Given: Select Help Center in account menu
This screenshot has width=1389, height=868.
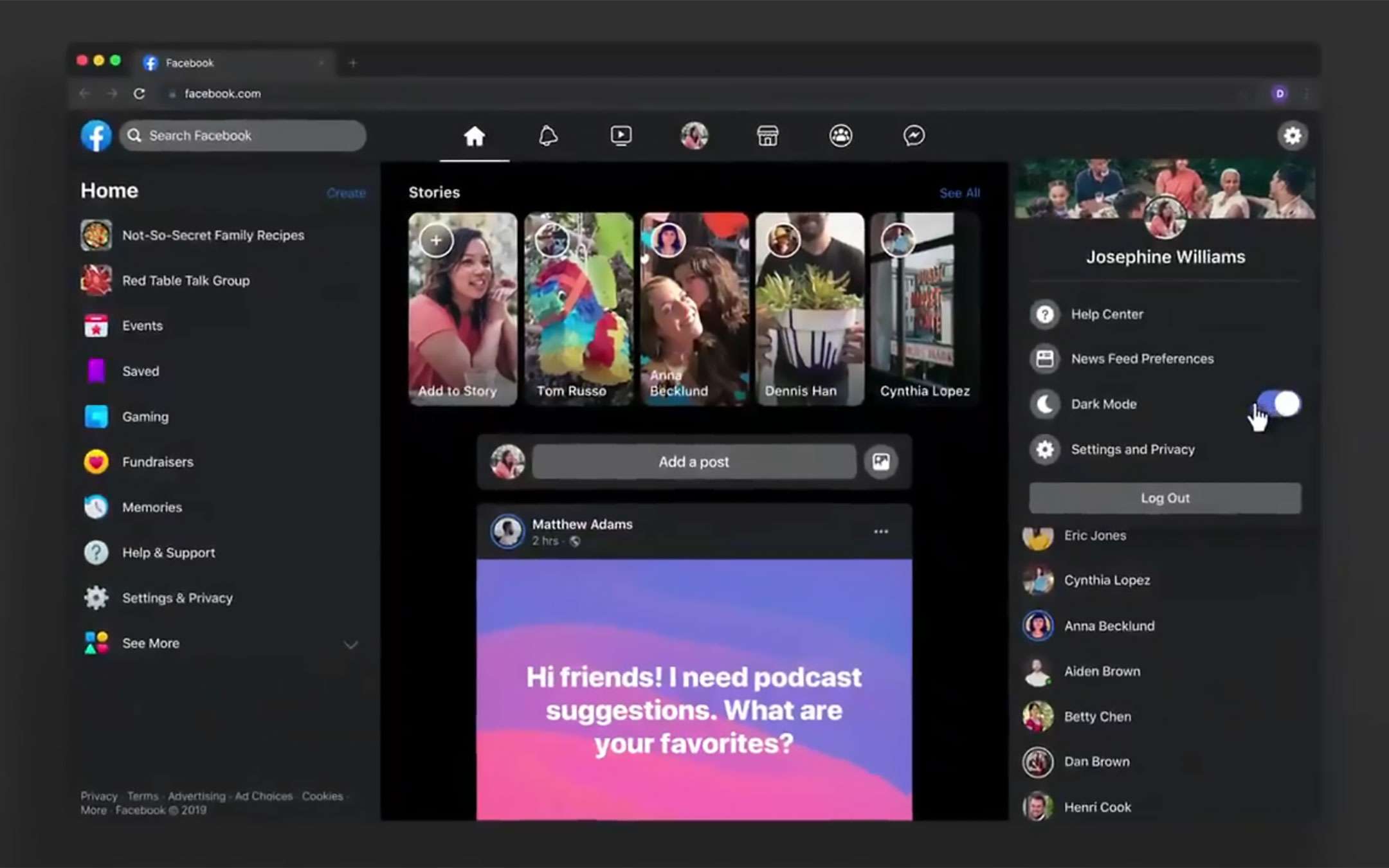Looking at the screenshot, I should coord(1107,314).
